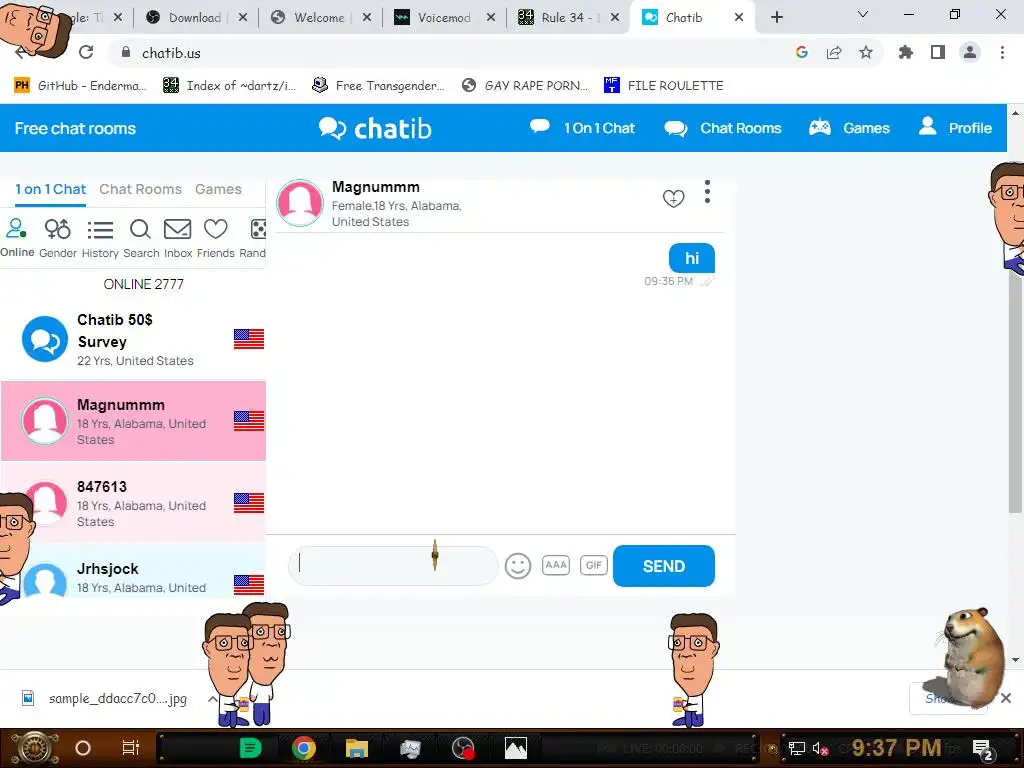This screenshot has width=1024, height=768.
Task: Open Profile in header navigation
Action: 955,128
